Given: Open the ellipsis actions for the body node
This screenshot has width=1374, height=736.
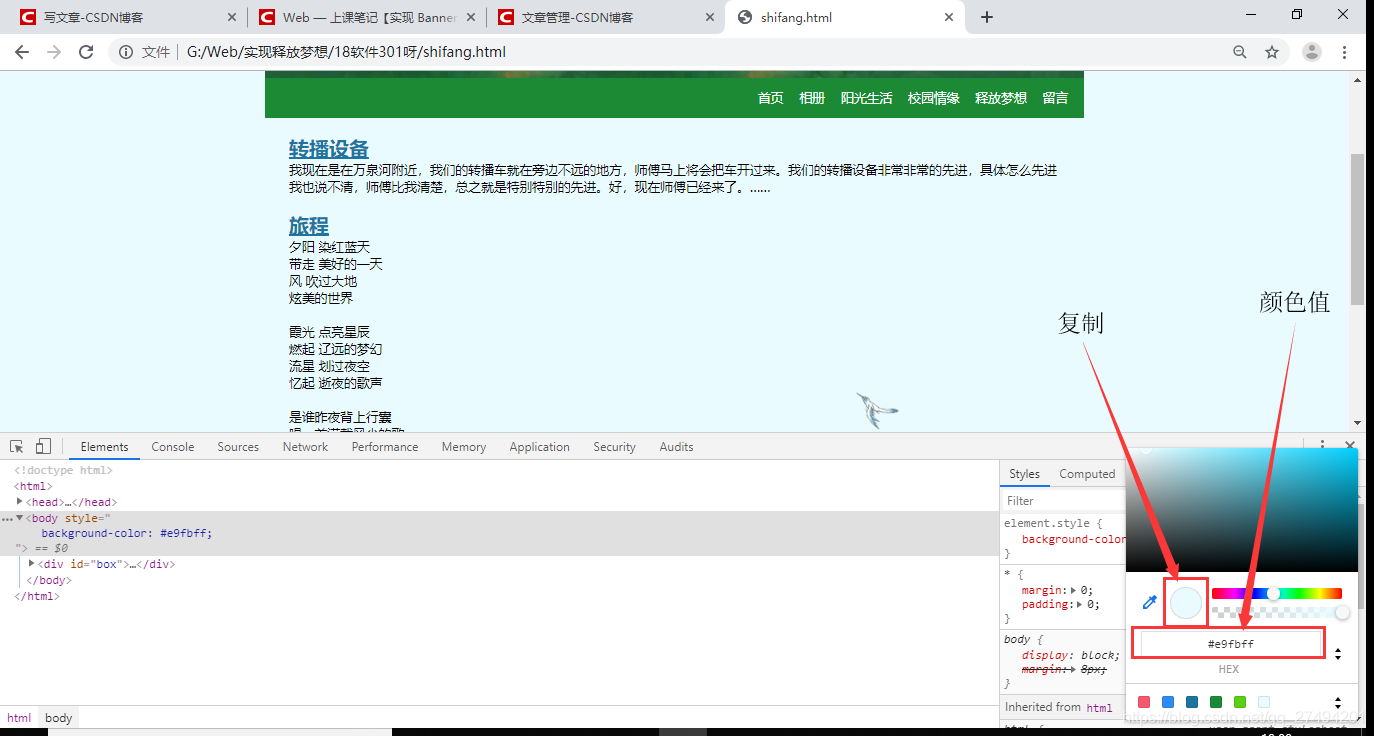Looking at the screenshot, I should coord(6,519).
